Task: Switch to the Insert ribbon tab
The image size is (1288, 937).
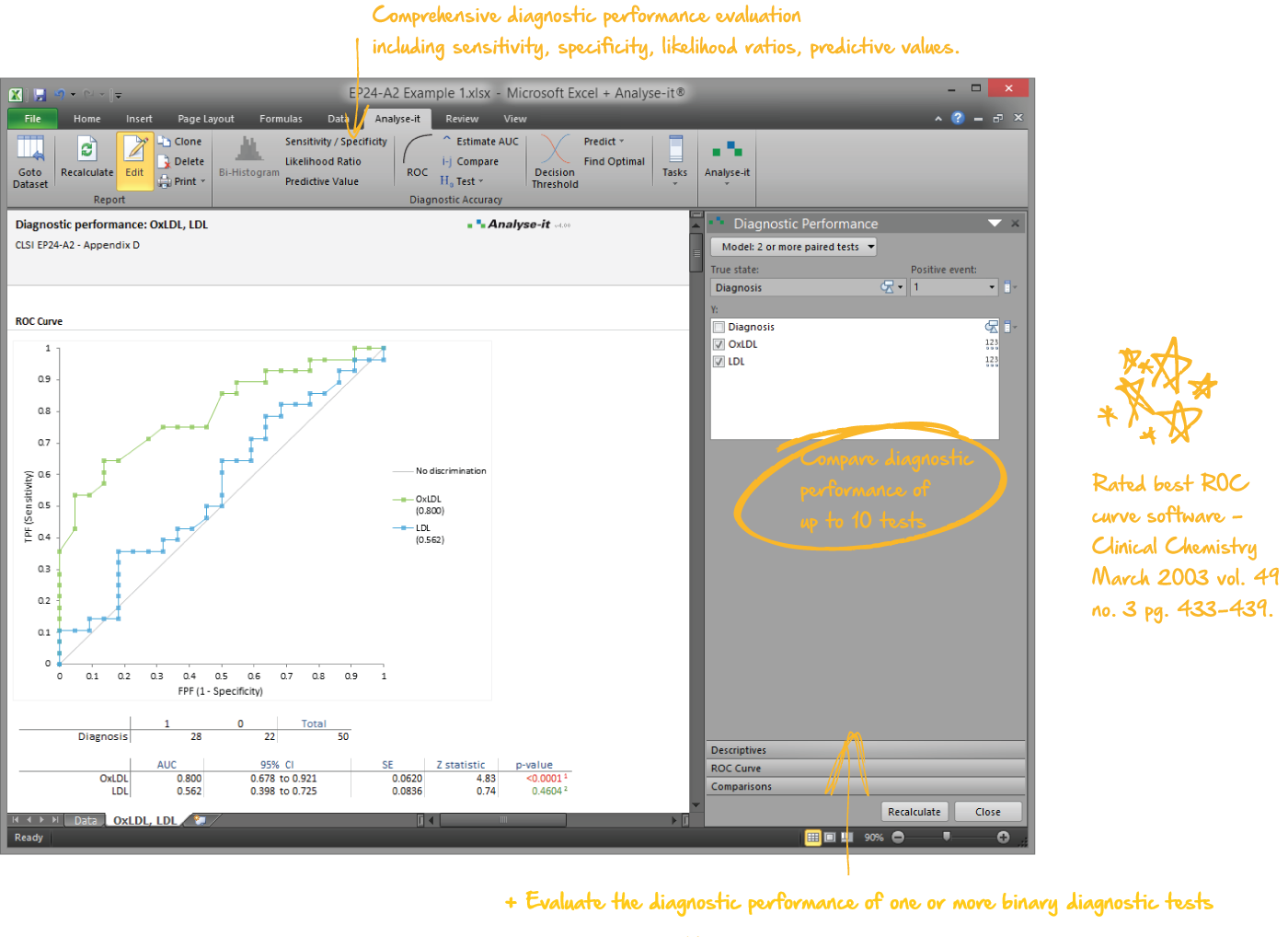Action: pos(139,119)
